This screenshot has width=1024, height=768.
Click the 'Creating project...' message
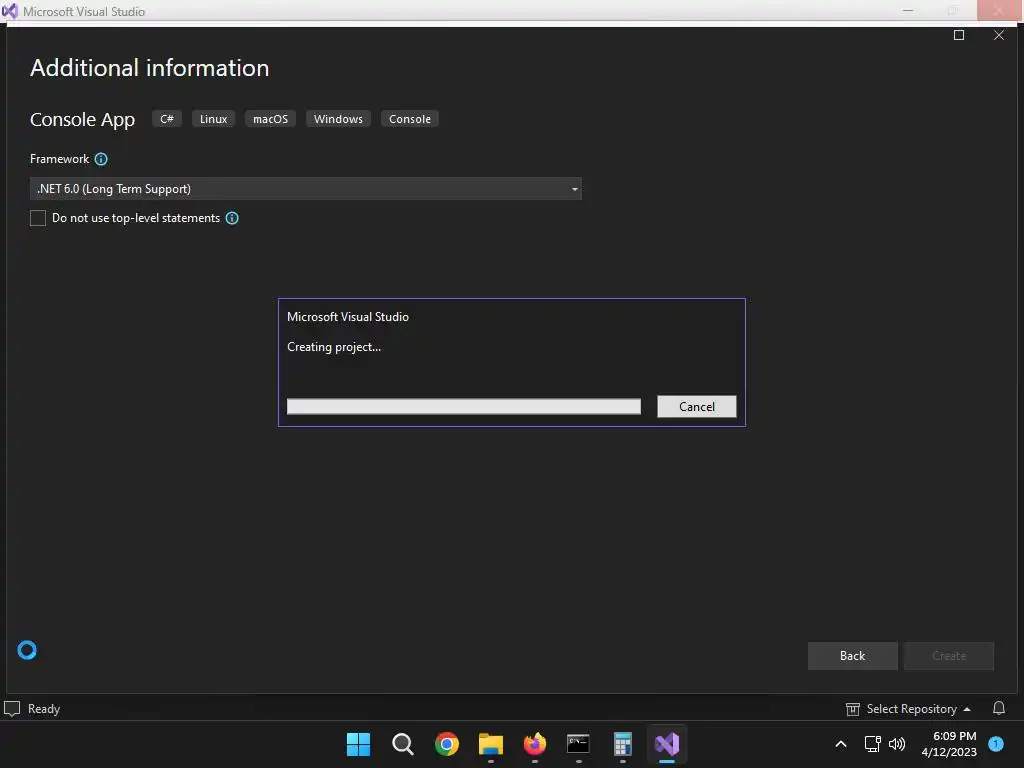[334, 347]
